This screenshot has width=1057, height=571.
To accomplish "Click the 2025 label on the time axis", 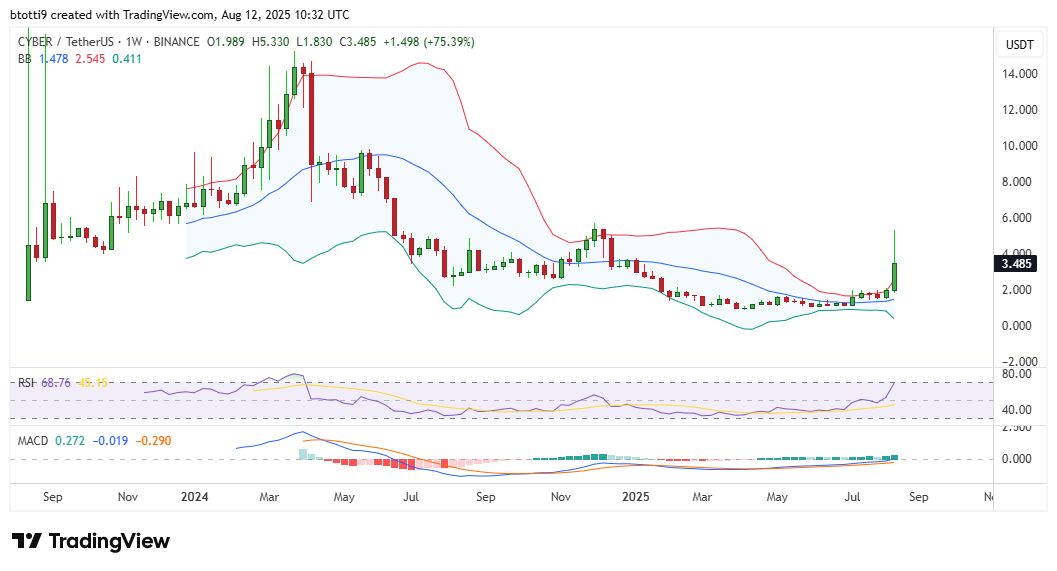I will pos(633,496).
